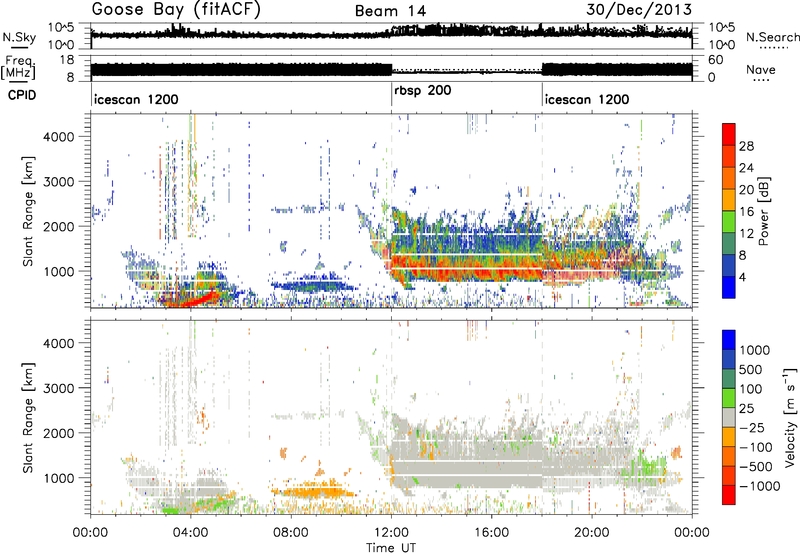Viewport: 800px width, 554px height.
Task: Click the "icescan 1200" label starting at 18:00
Action: (587, 99)
